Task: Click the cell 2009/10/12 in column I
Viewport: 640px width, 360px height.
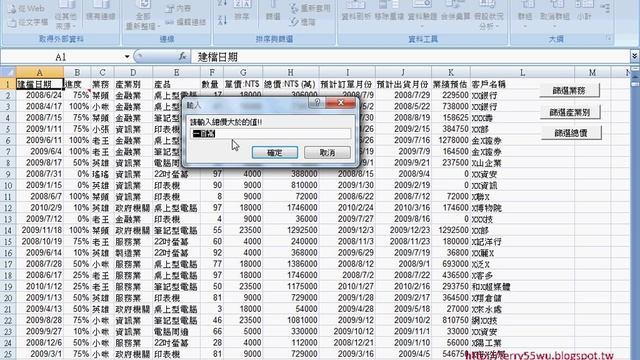Action: coord(347,331)
